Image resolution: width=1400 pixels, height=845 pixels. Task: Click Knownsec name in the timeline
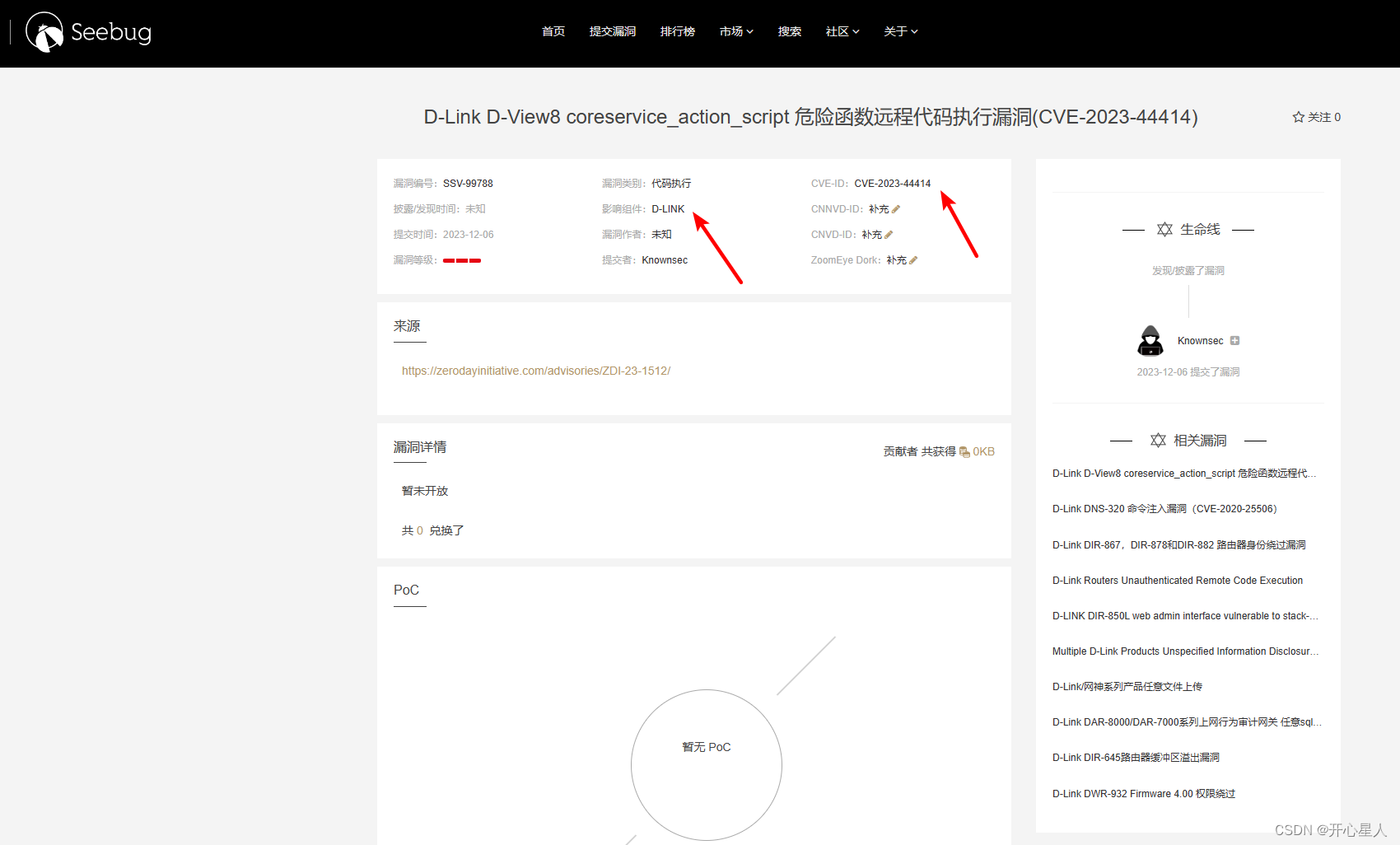(x=1200, y=341)
